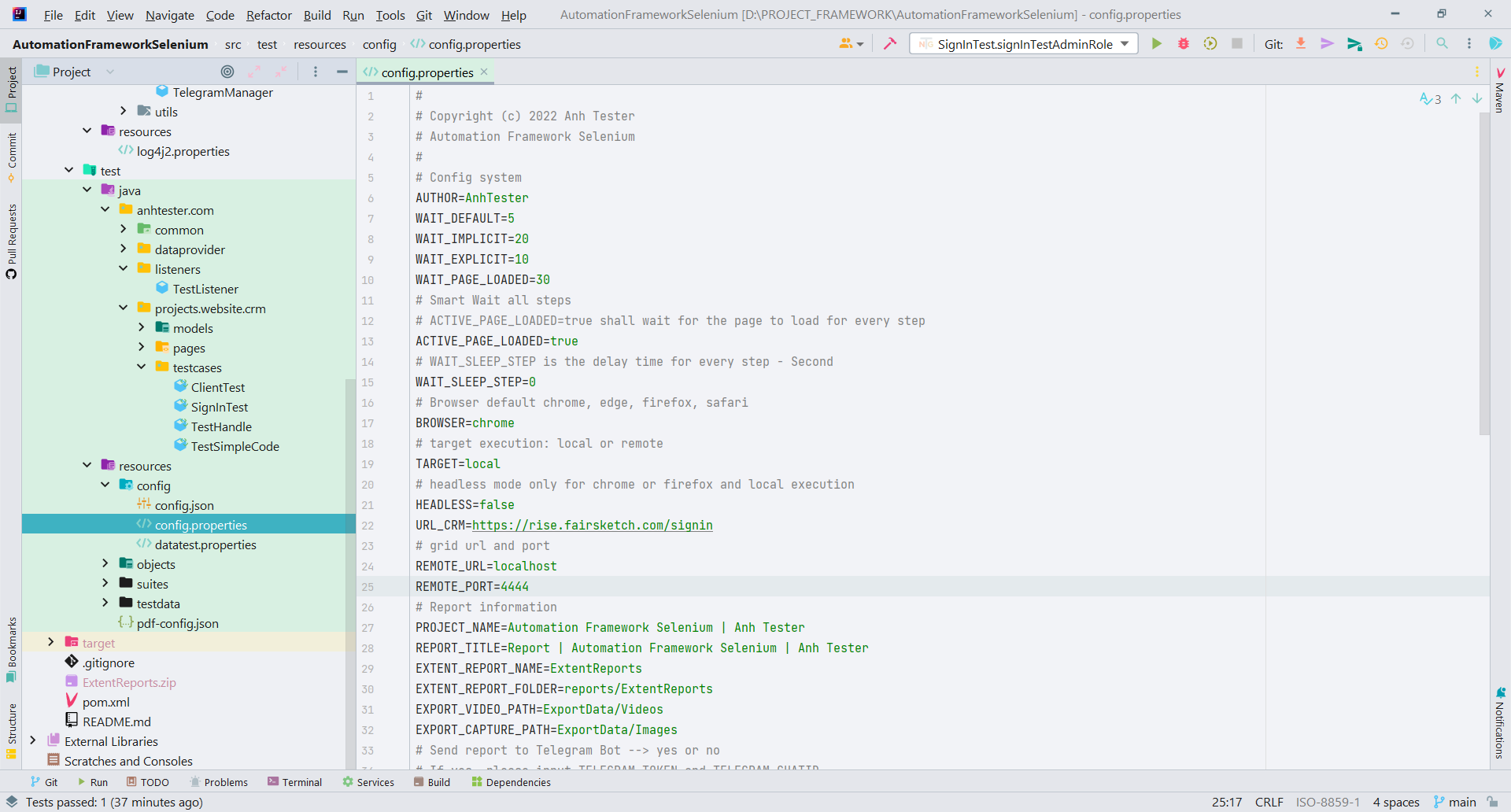Open Structure side tool window
This screenshot has height=812, width=1511.
(x=11, y=732)
